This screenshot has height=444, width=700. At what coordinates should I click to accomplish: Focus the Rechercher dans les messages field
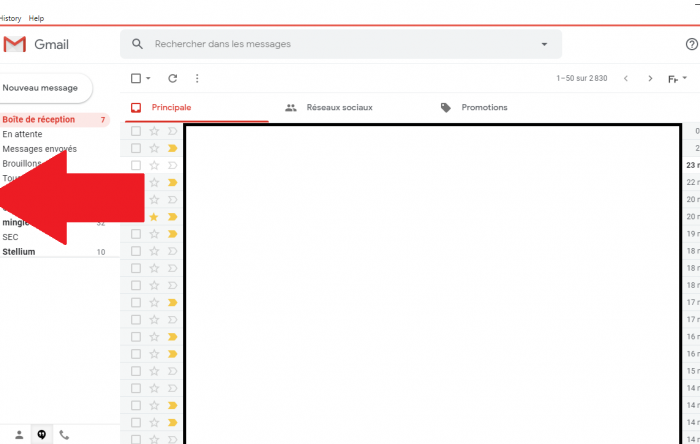(x=341, y=44)
